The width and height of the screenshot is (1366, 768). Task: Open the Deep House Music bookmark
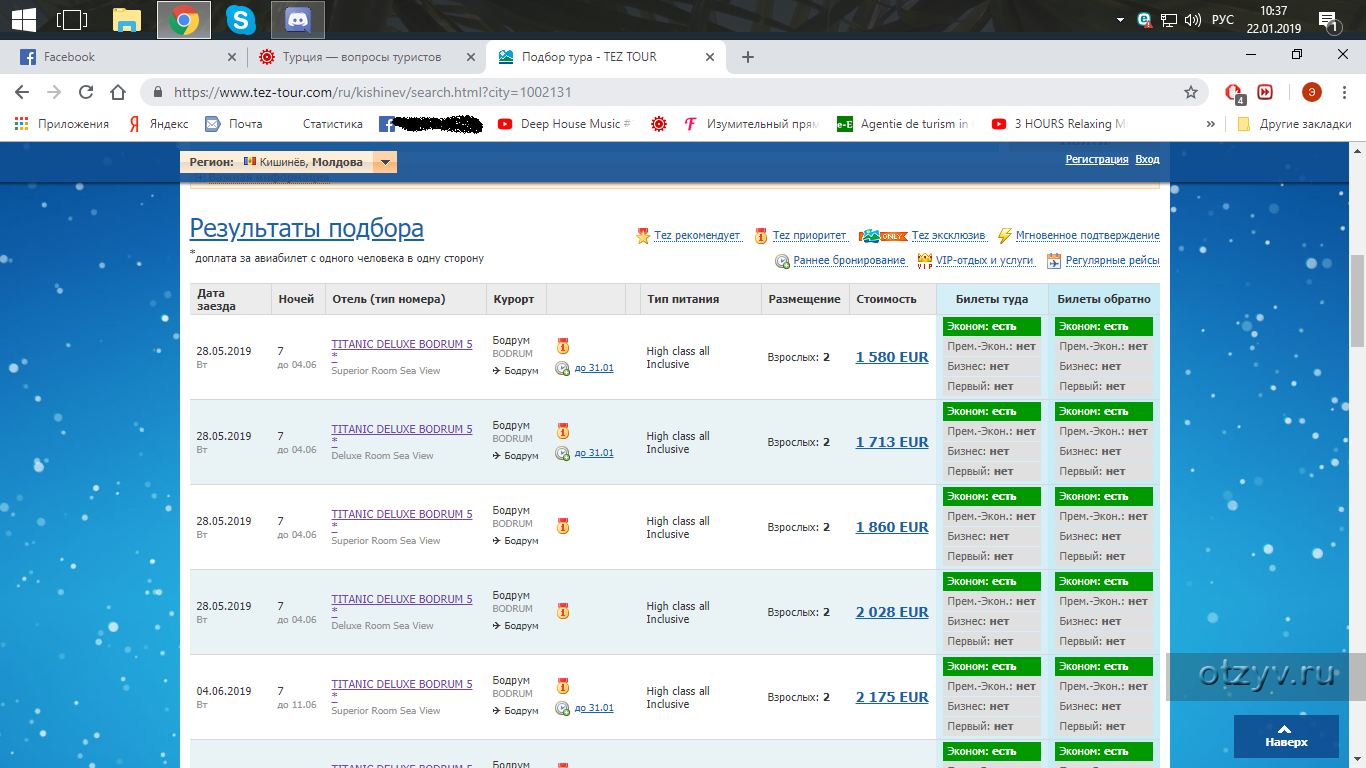pos(563,124)
